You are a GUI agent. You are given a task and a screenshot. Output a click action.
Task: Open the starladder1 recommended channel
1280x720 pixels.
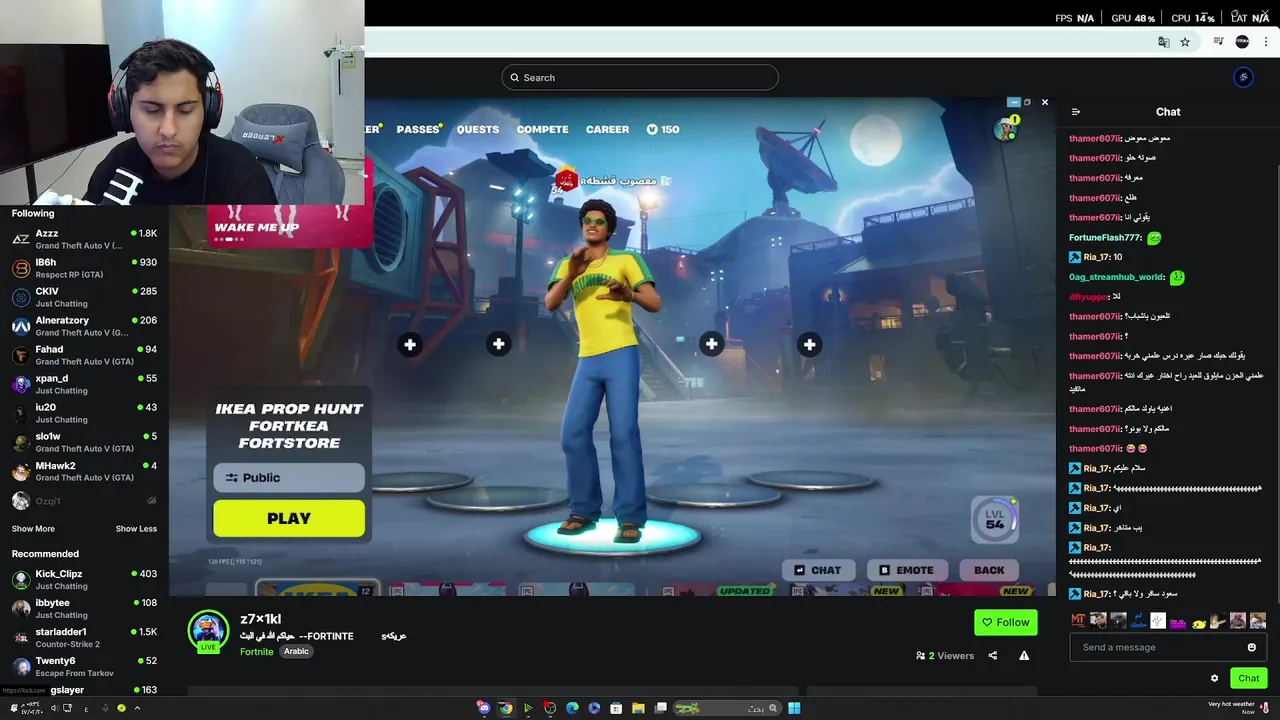(84, 638)
